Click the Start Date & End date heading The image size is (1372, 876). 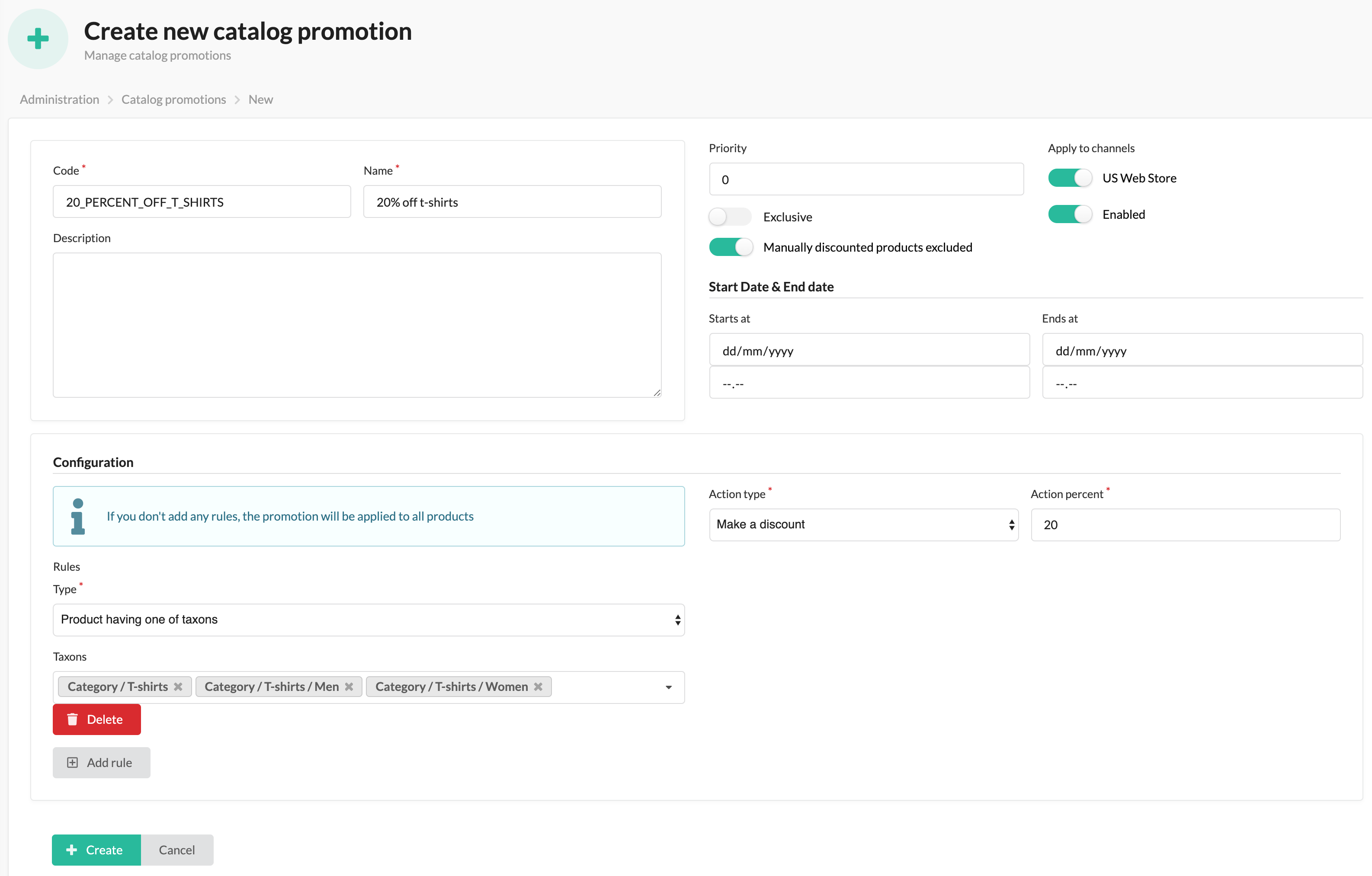(x=771, y=287)
